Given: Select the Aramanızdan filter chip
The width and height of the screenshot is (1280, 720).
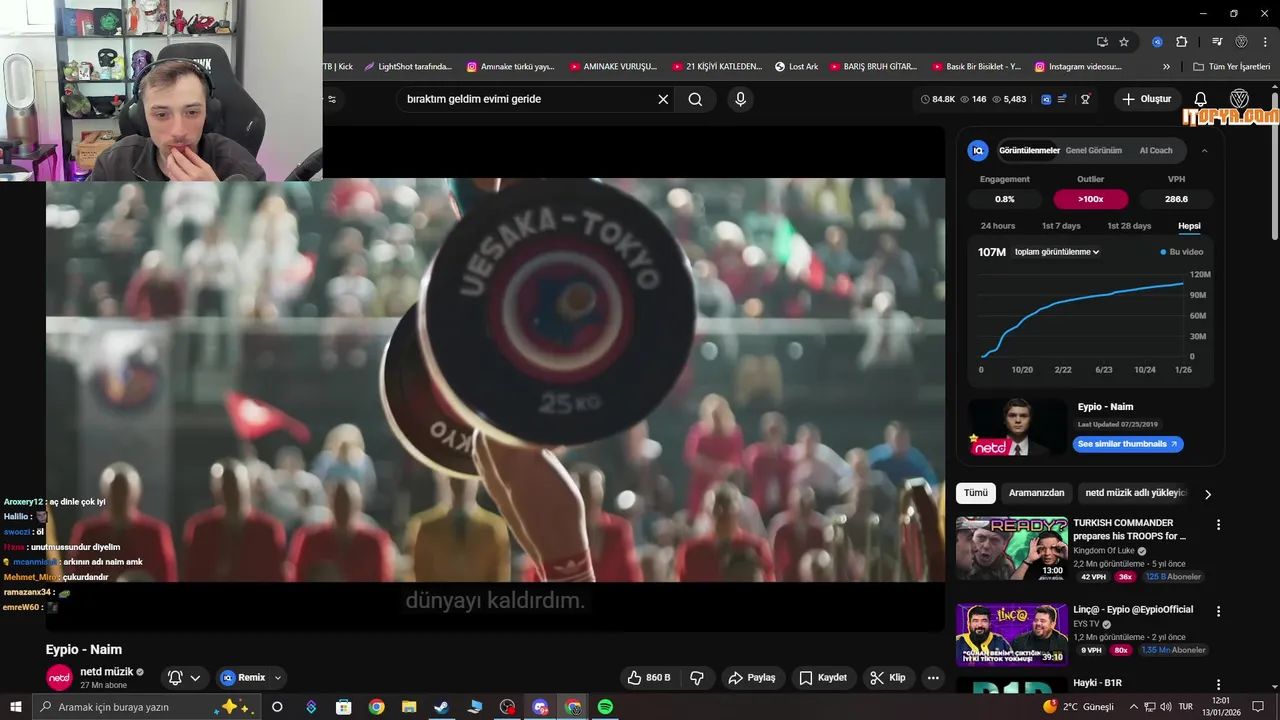Looking at the screenshot, I should (x=1036, y=493).
